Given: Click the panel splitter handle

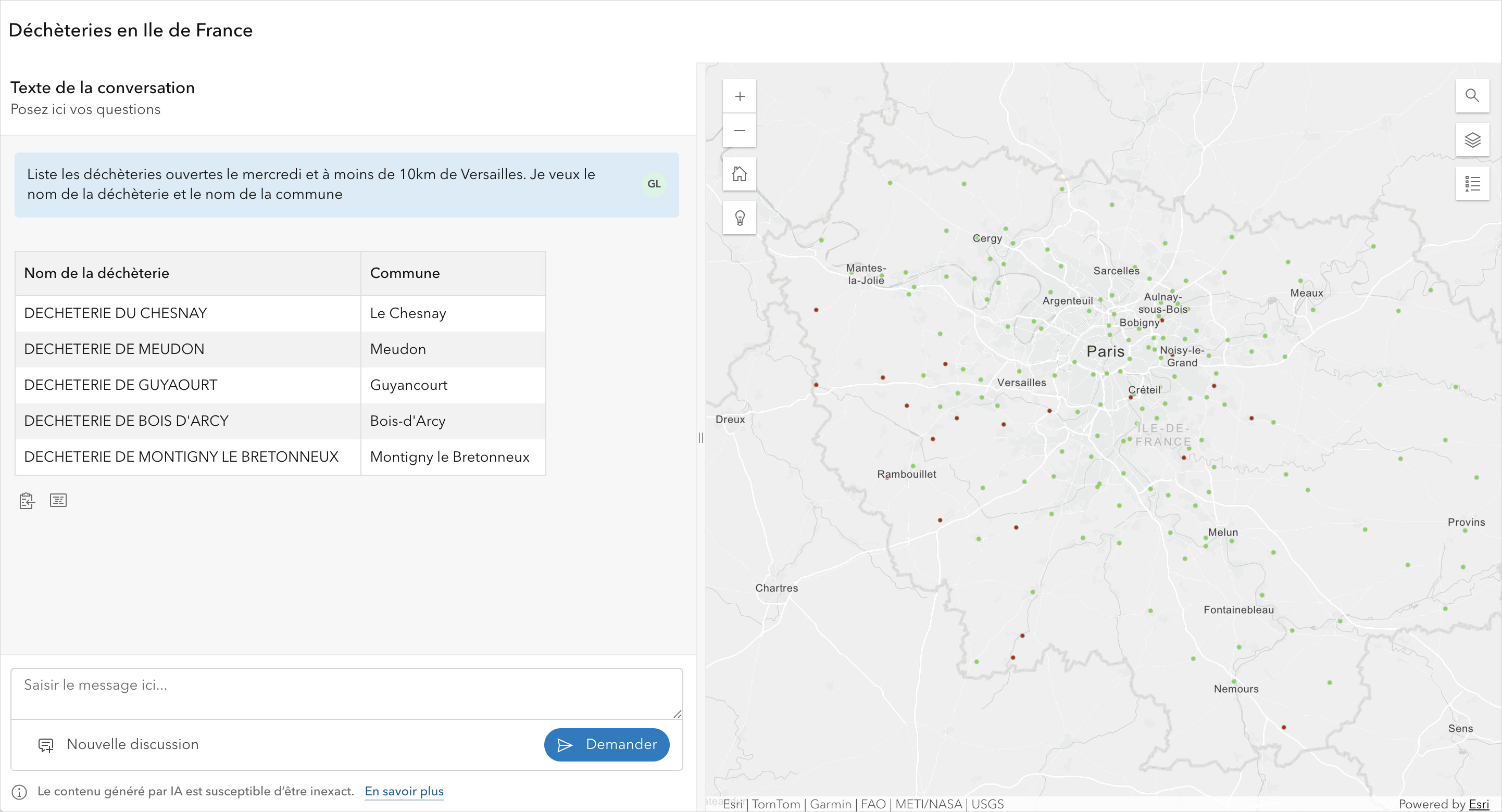Looking at the screenshot, I should pos(701,438).
